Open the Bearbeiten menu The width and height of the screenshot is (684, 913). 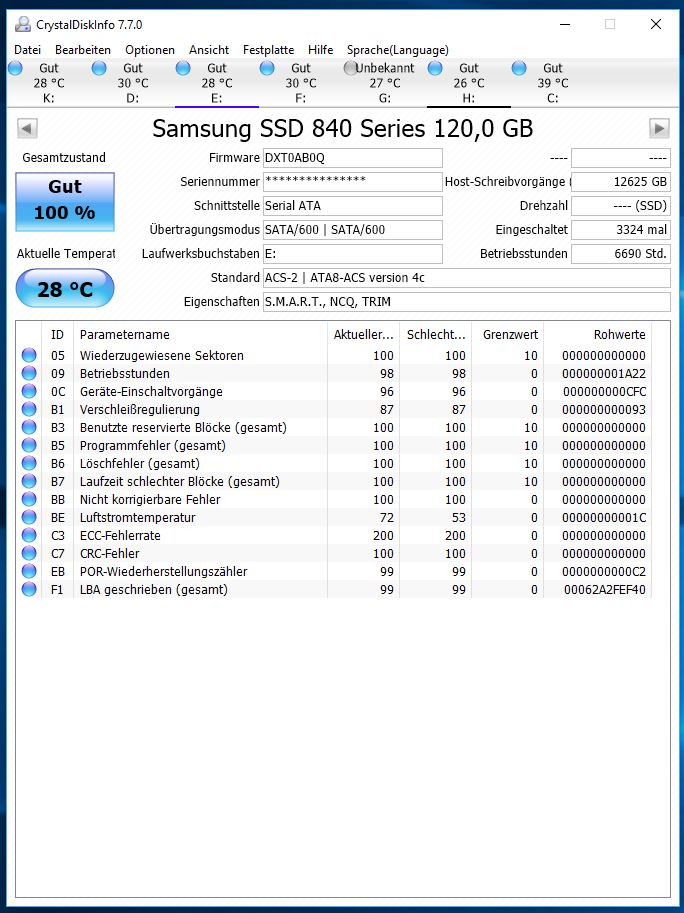(83, 50)
